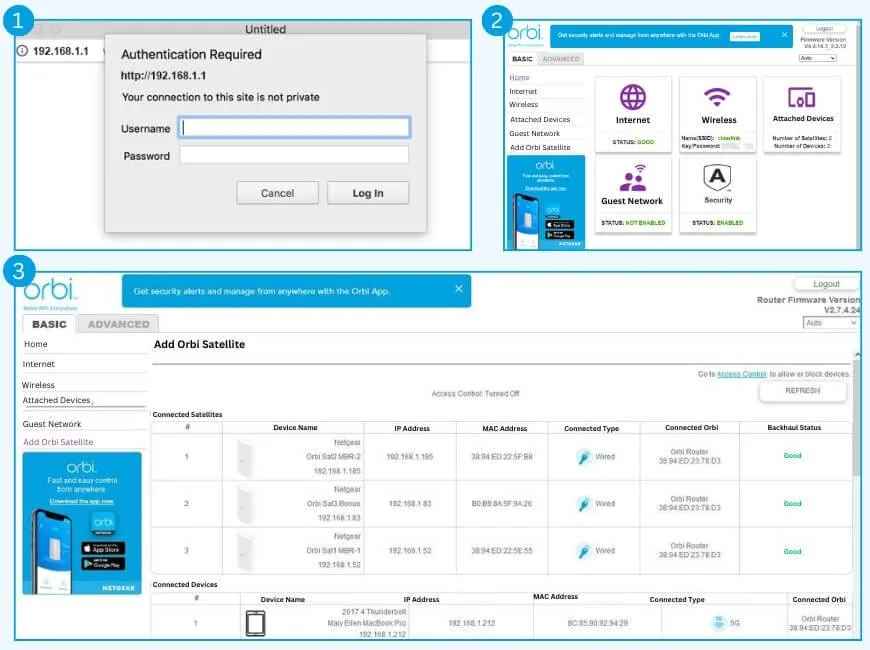Click Home in panel 3 sidebar
Screen dimensions: 870x650
[36, 344]
